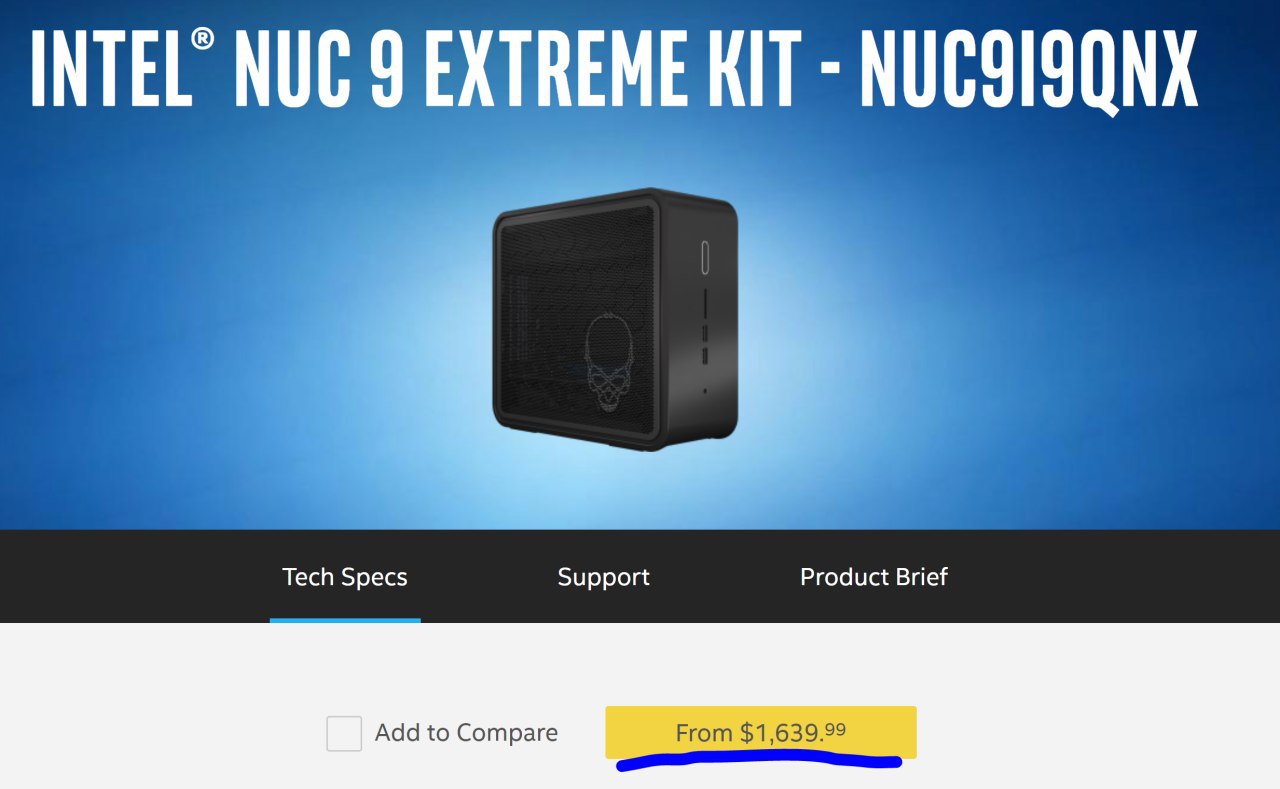Click the USB ports on the NUC front panel
The width and height of the screenshot is (1280, 789).
point(705,343)
